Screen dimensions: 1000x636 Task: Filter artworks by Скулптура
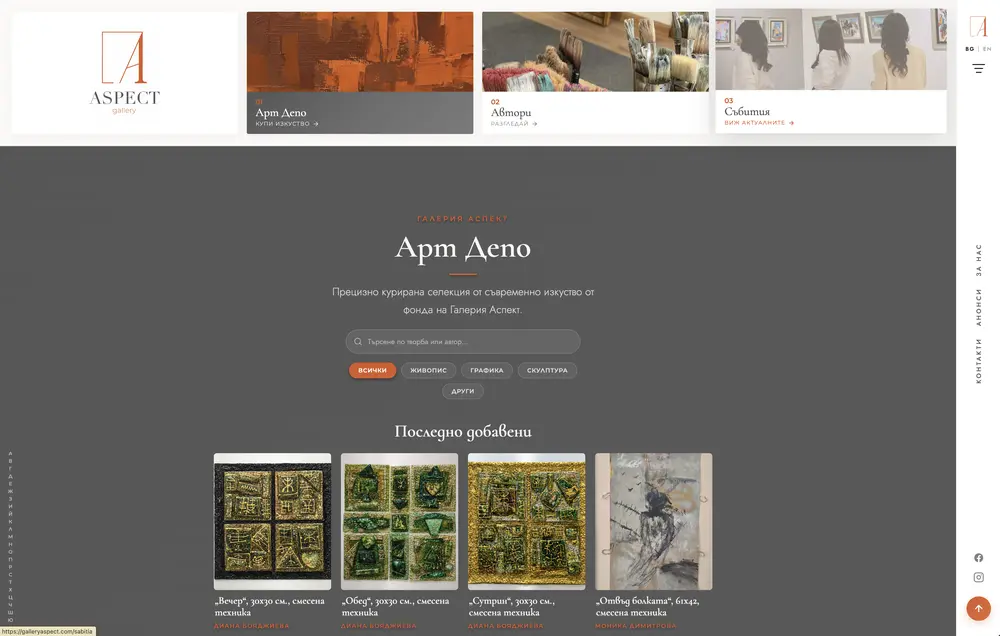547,371
